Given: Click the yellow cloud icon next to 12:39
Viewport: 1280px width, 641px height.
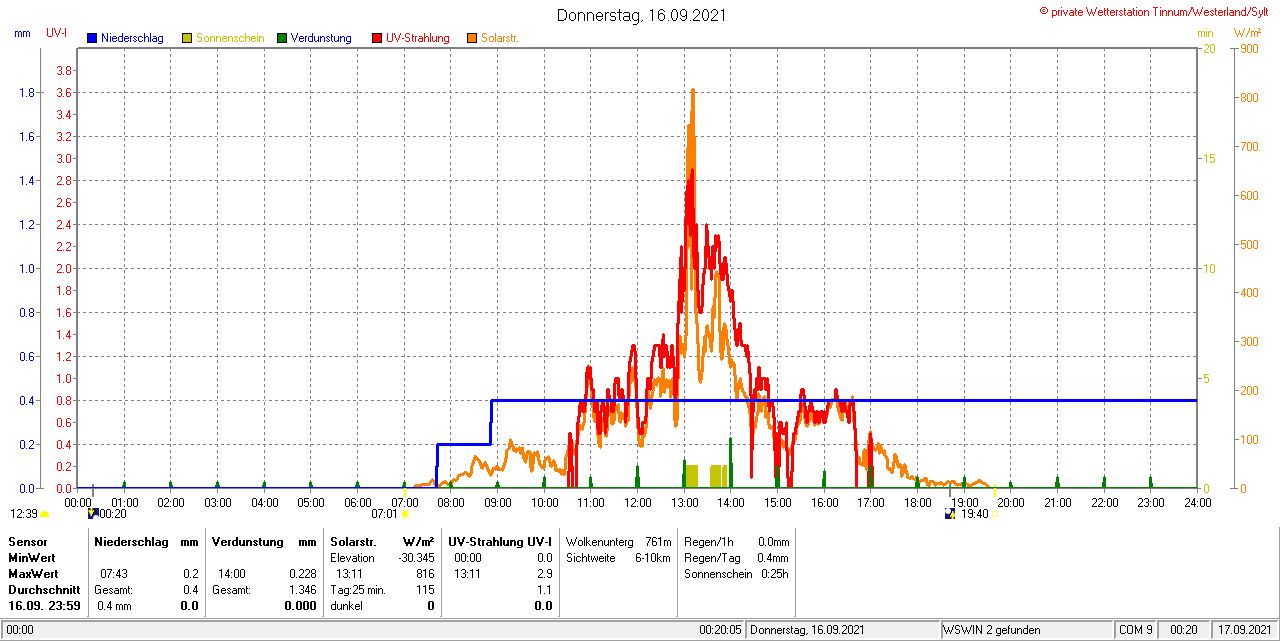Looking at the screenshot, I should pyautogui.click(x=44, y=514).
